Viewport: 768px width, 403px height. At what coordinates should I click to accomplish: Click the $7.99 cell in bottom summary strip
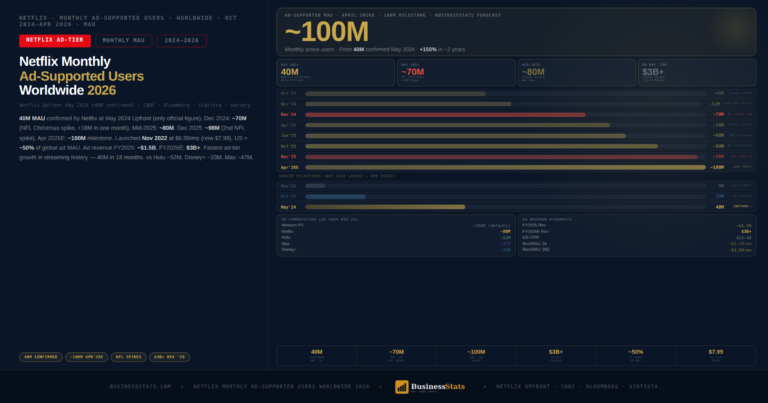(x=716, y=356)
